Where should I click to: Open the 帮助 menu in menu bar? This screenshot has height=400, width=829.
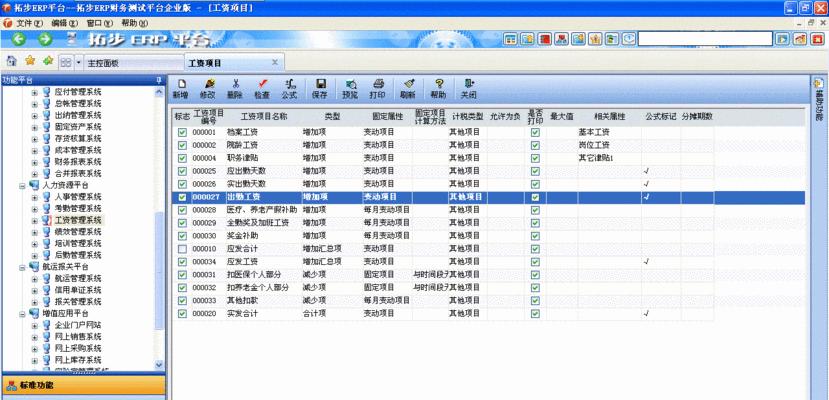pos(134,23)
